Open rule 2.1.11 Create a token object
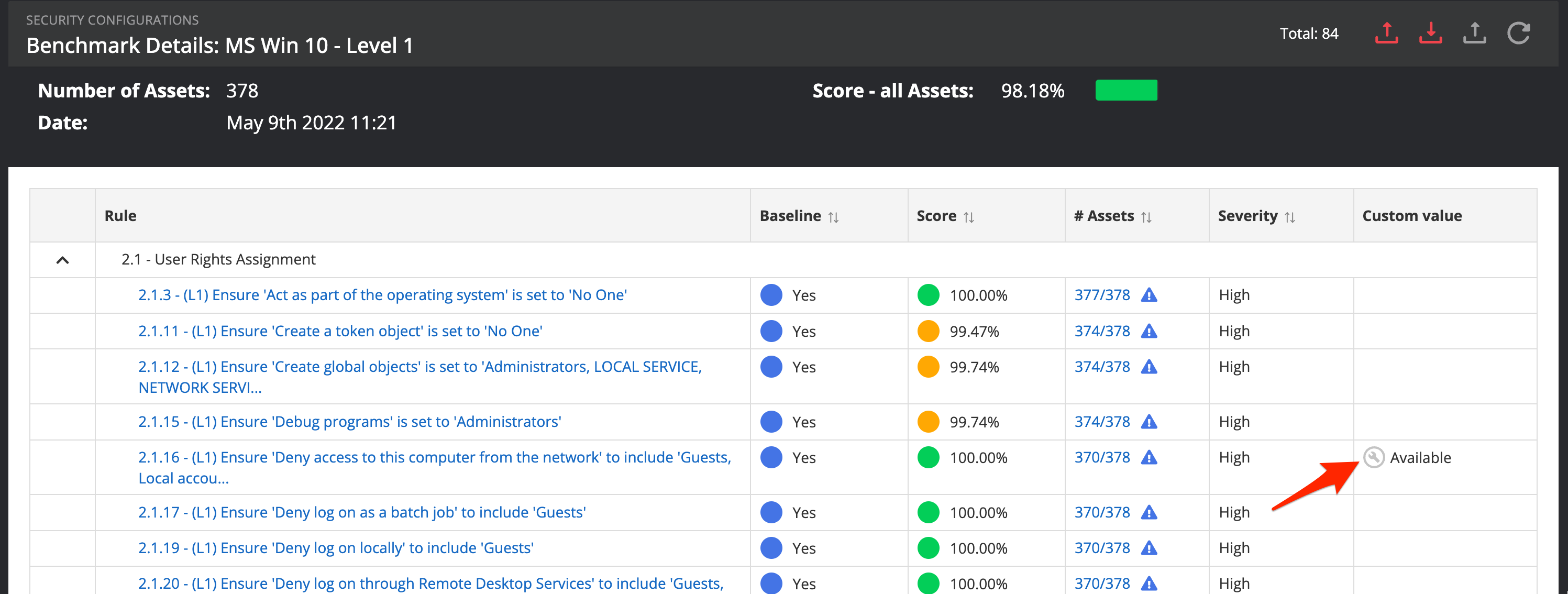This screenshot has width=1568, height=594. pos(340,331)
